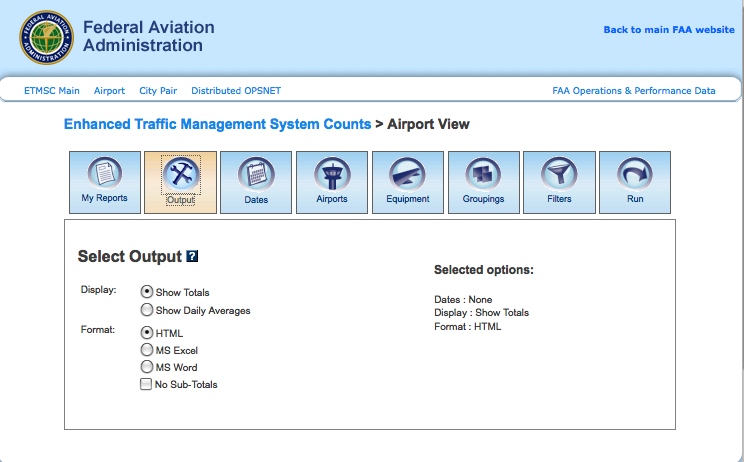Go to ETMSC Main menu item
744x462 pixels.
(52, 91)
